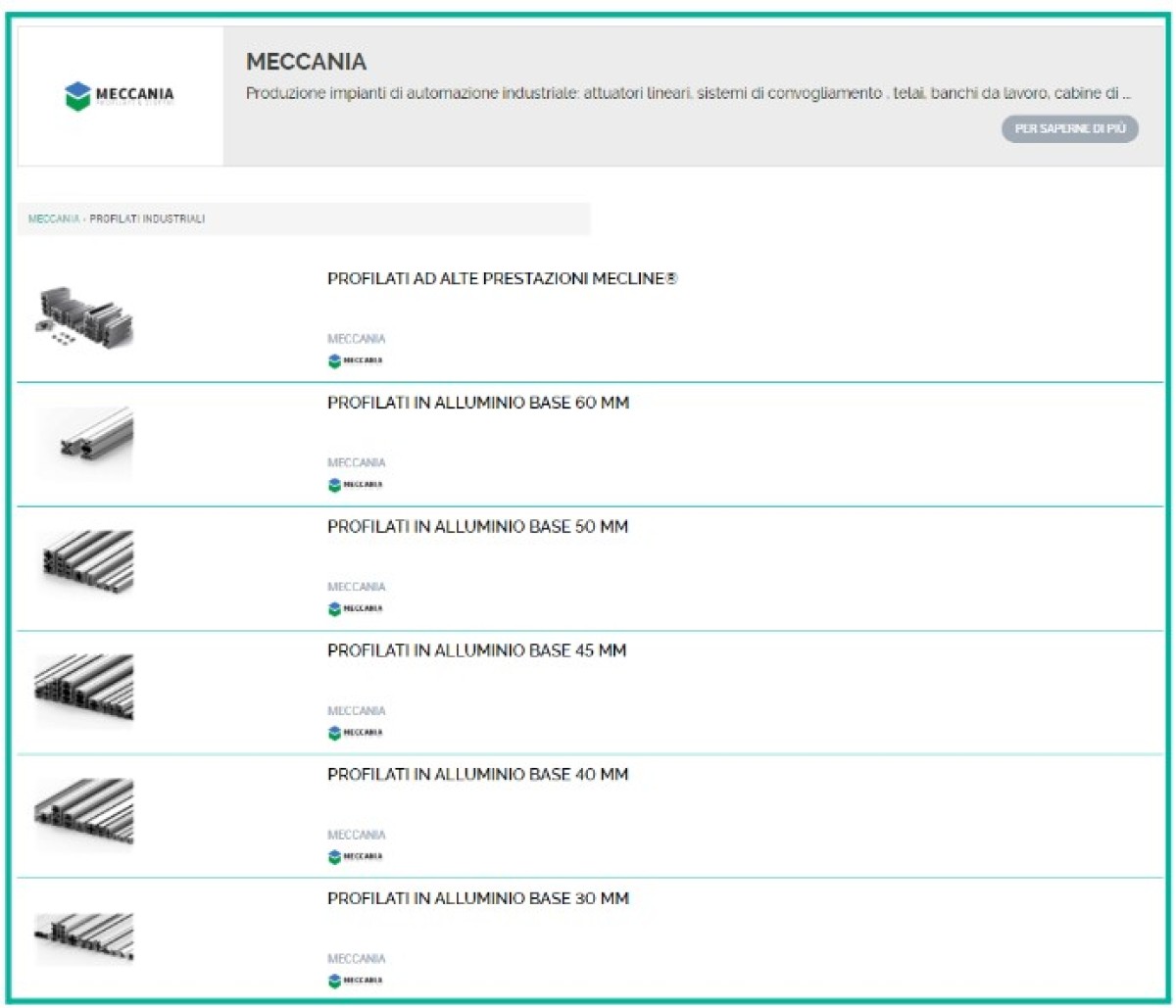
Task: Click MECCANIA brand text under base 60 mm
Action: 357,462
